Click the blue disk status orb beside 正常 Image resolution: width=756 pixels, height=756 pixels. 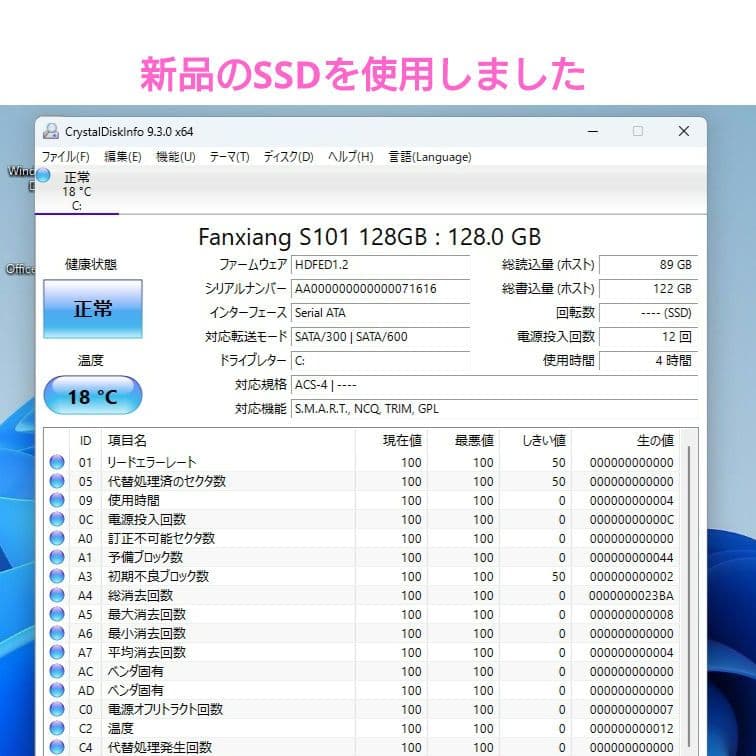[x=43, y=175]
